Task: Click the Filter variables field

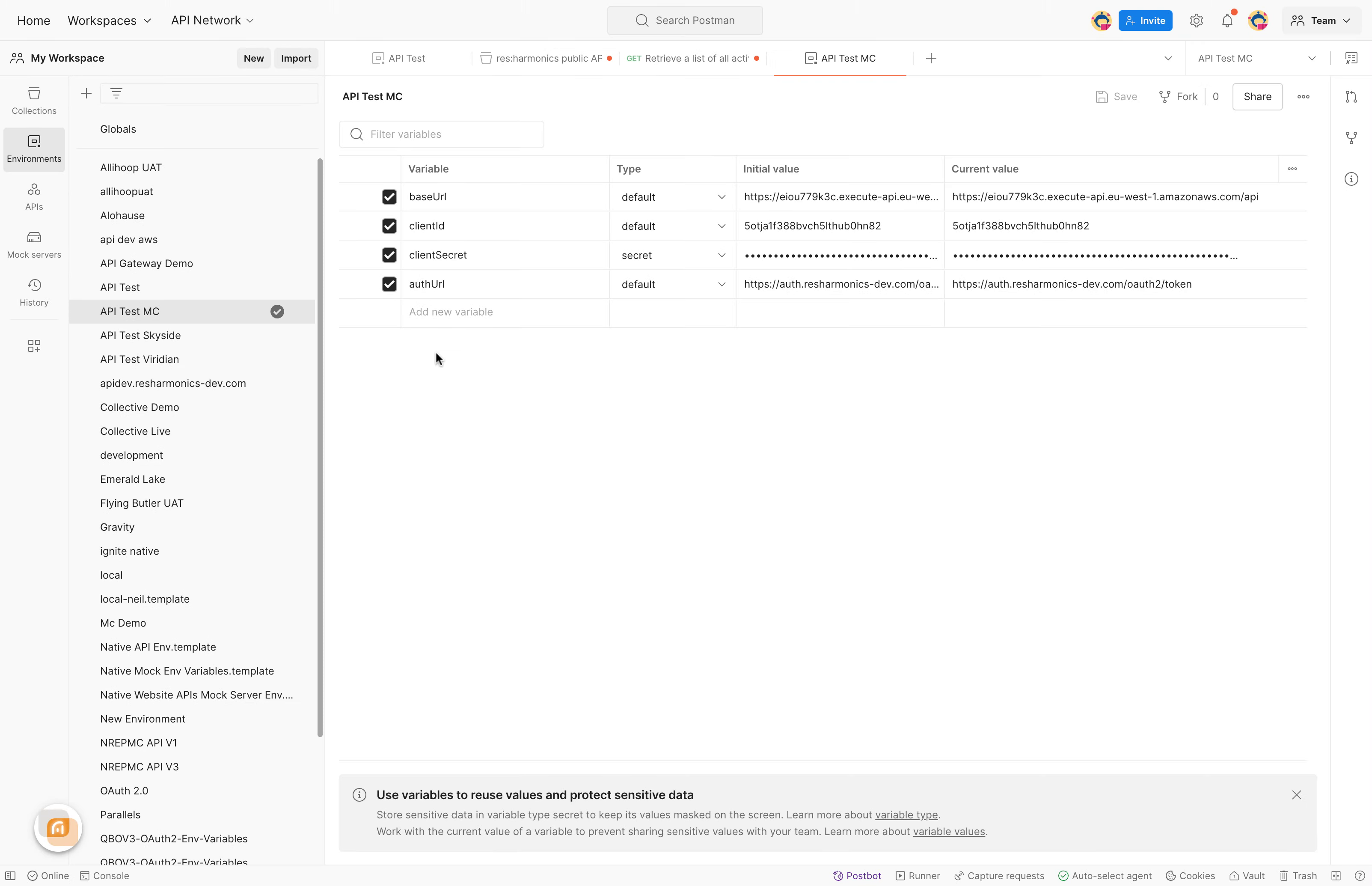Action: click(441, 134)
